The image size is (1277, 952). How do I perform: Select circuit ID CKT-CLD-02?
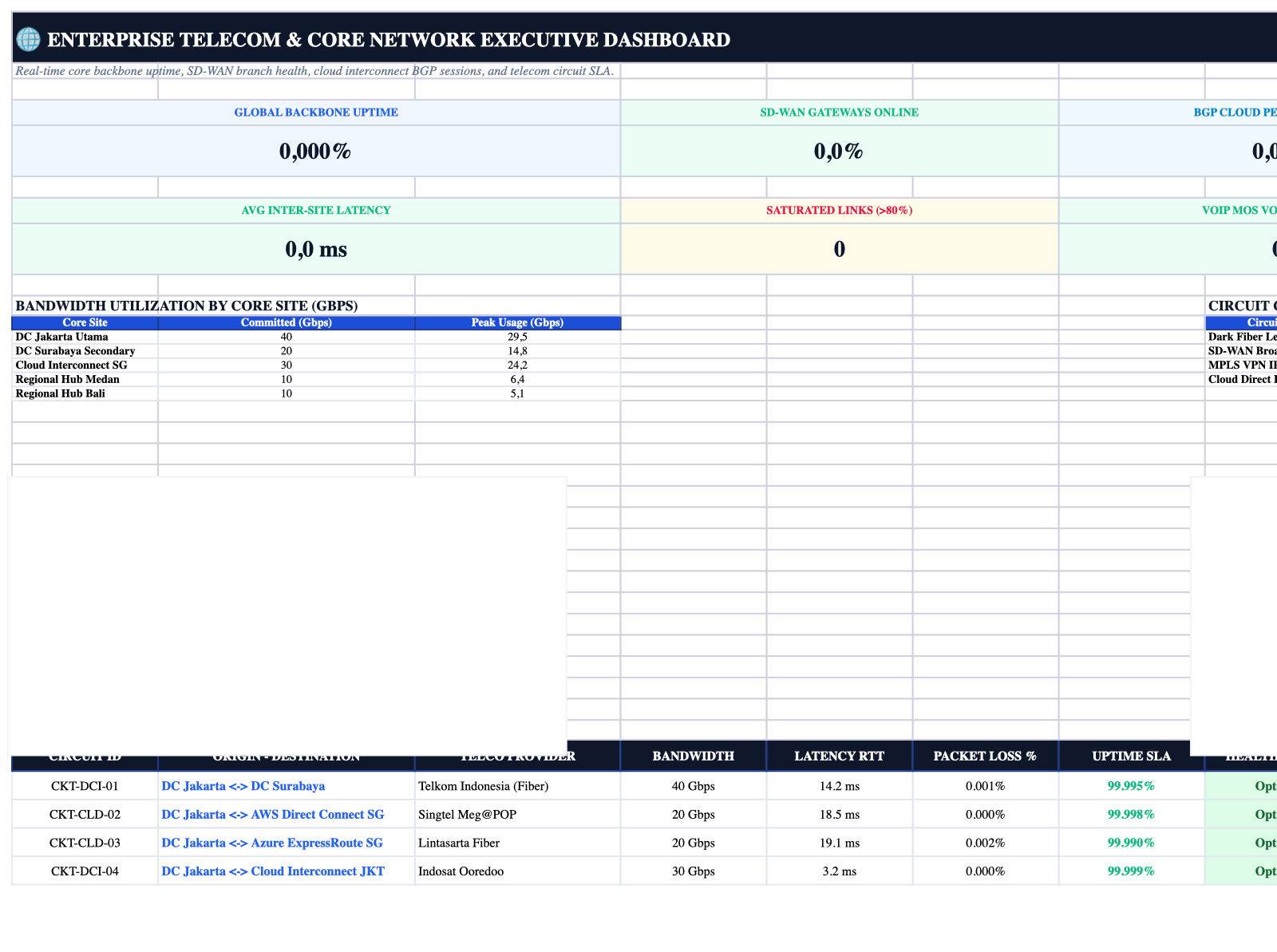(x=85, y=815)
